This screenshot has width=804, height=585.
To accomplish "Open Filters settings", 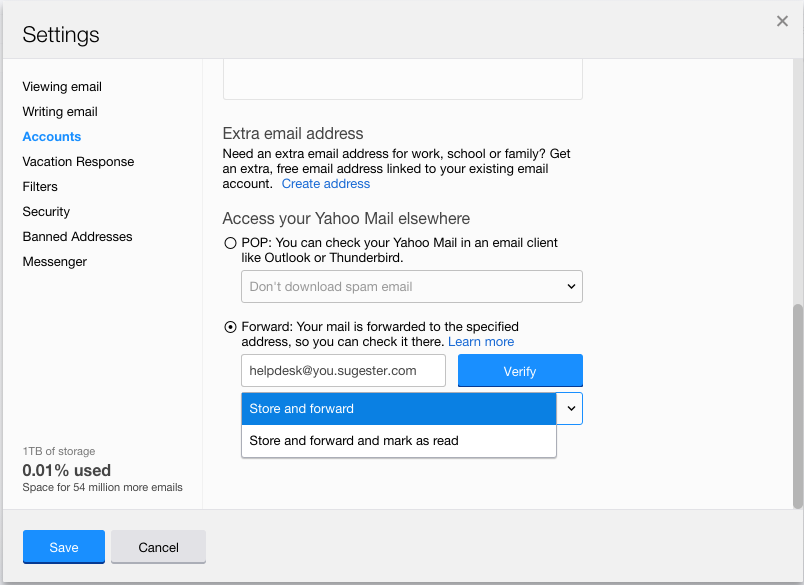I will (x=40, y=187).
